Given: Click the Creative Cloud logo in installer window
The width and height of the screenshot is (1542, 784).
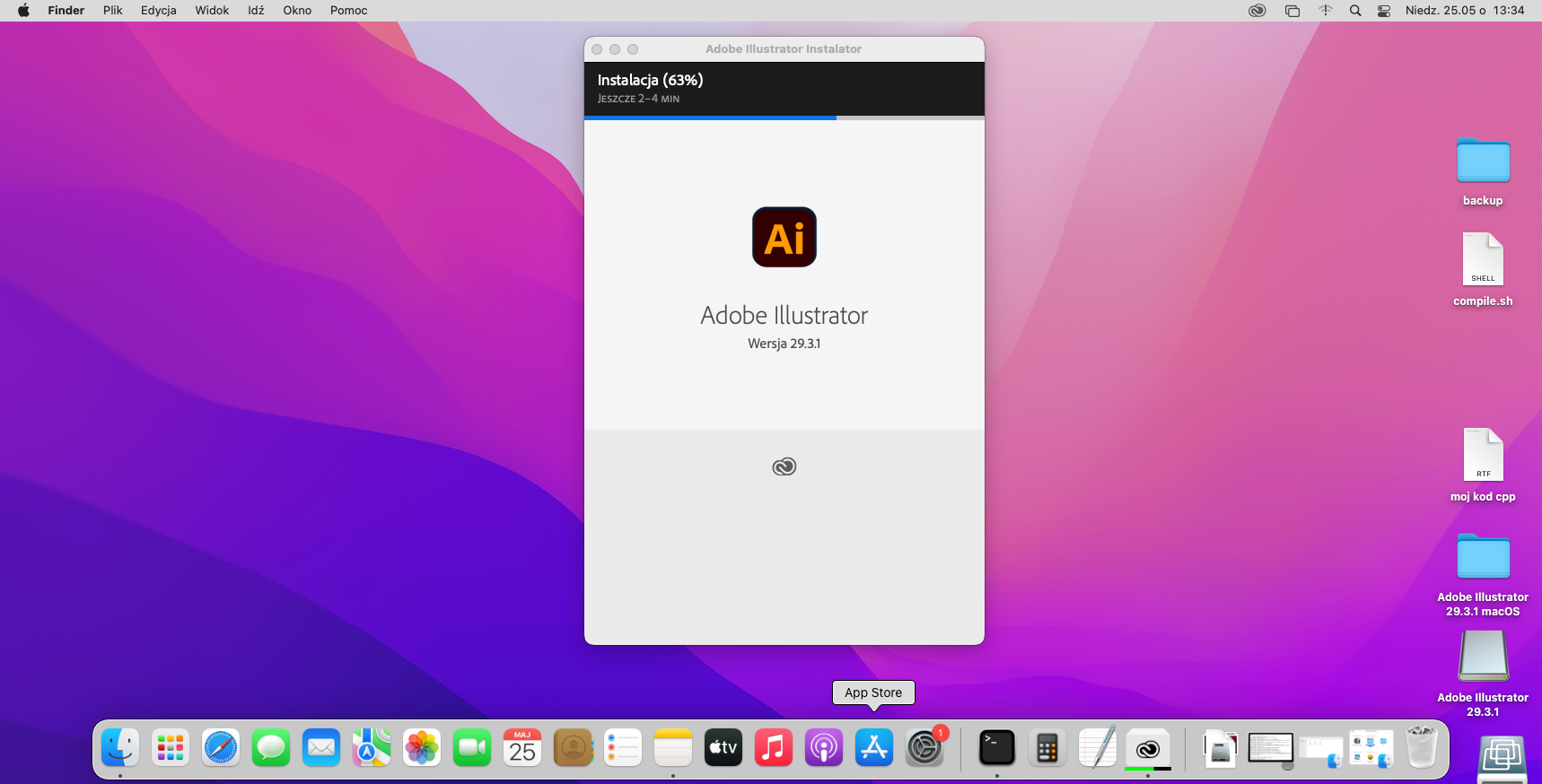Looking at the screenshot, I should click(x=784, y=466).
